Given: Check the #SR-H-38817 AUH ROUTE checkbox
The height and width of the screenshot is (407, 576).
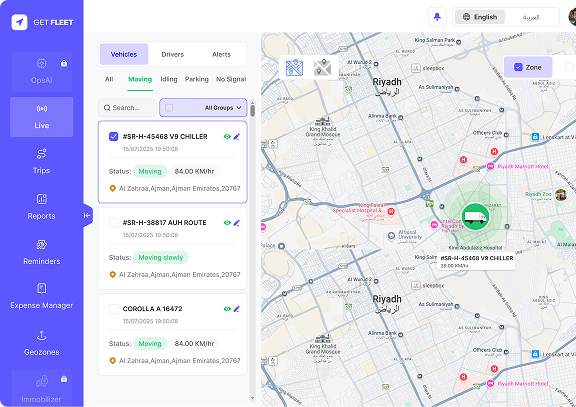Looking at the screenshot, I should (114, 223).
